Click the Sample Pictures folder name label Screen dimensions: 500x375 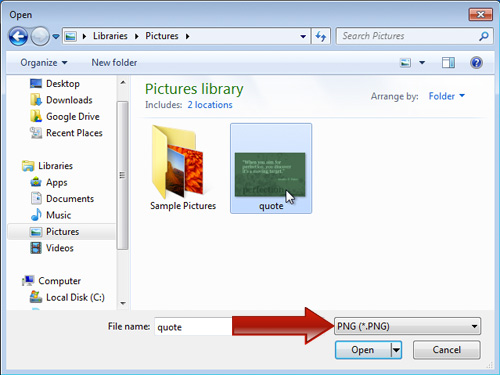[183, 206]
